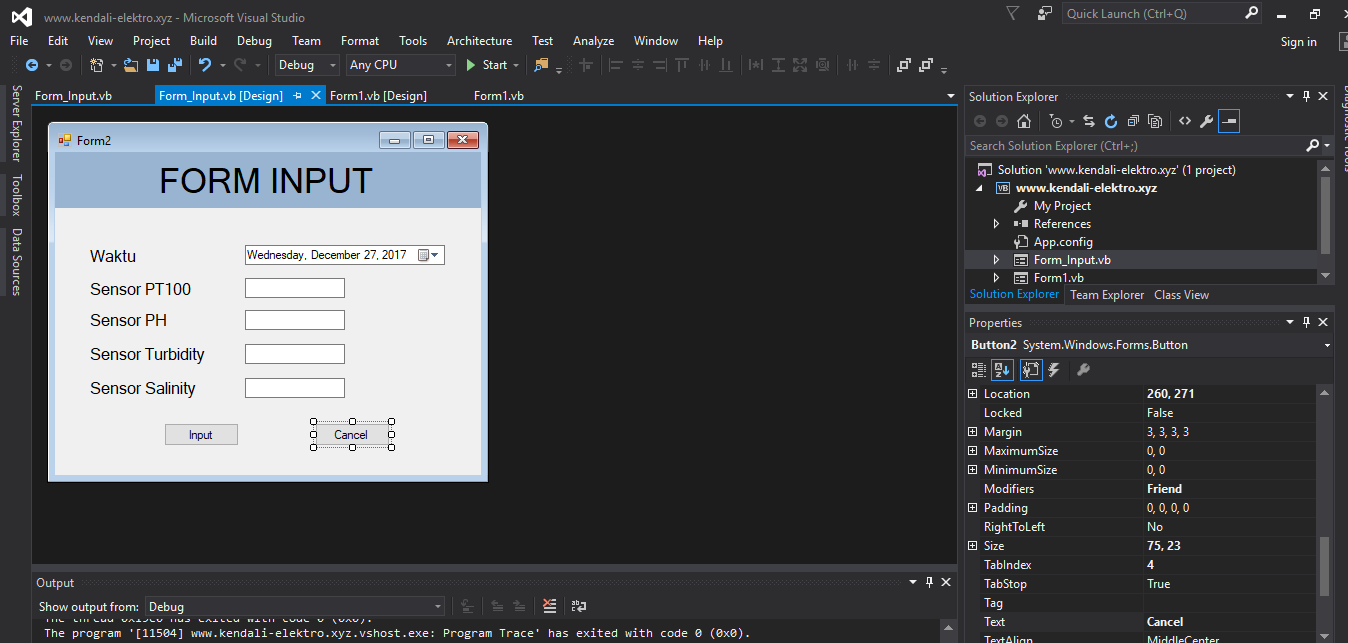Viewport: 1348px width, 643px height.
Task: Click the View Code icon in Solution Explorer
Action: [x=1184, y=121]
